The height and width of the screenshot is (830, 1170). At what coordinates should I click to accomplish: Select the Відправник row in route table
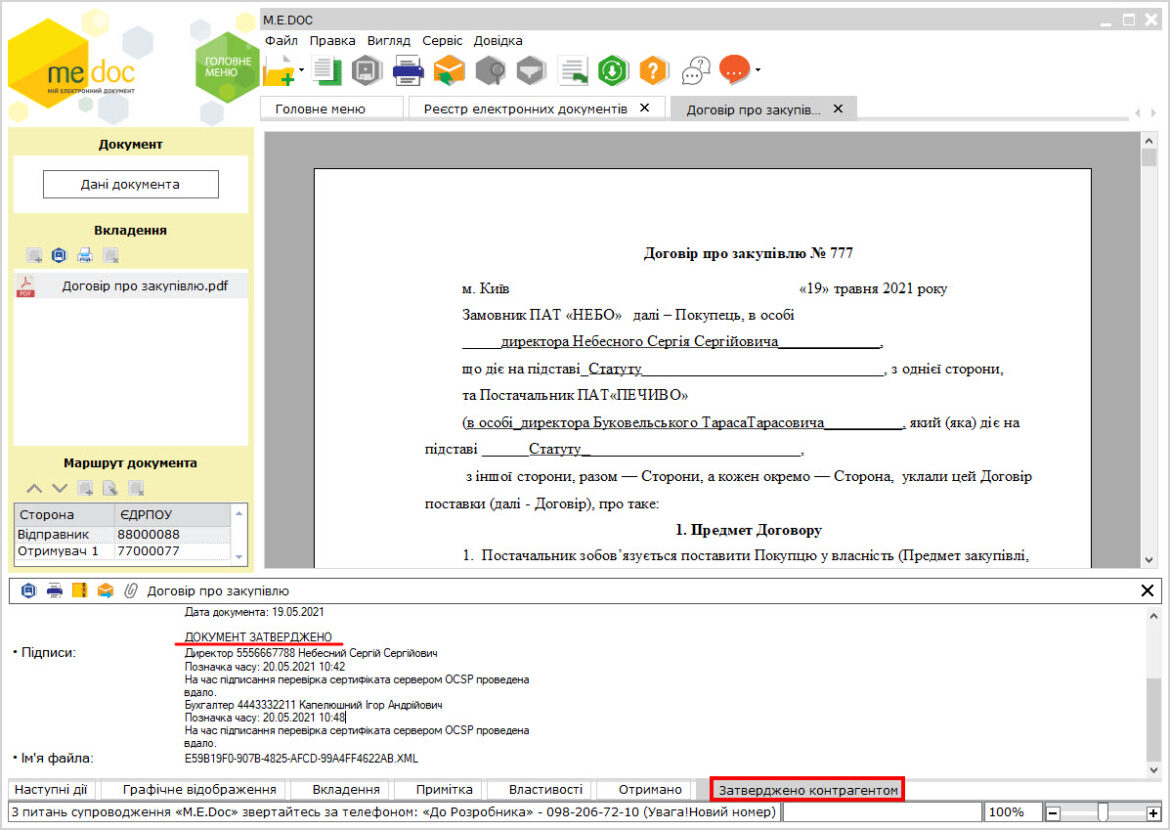coord(122,534)
